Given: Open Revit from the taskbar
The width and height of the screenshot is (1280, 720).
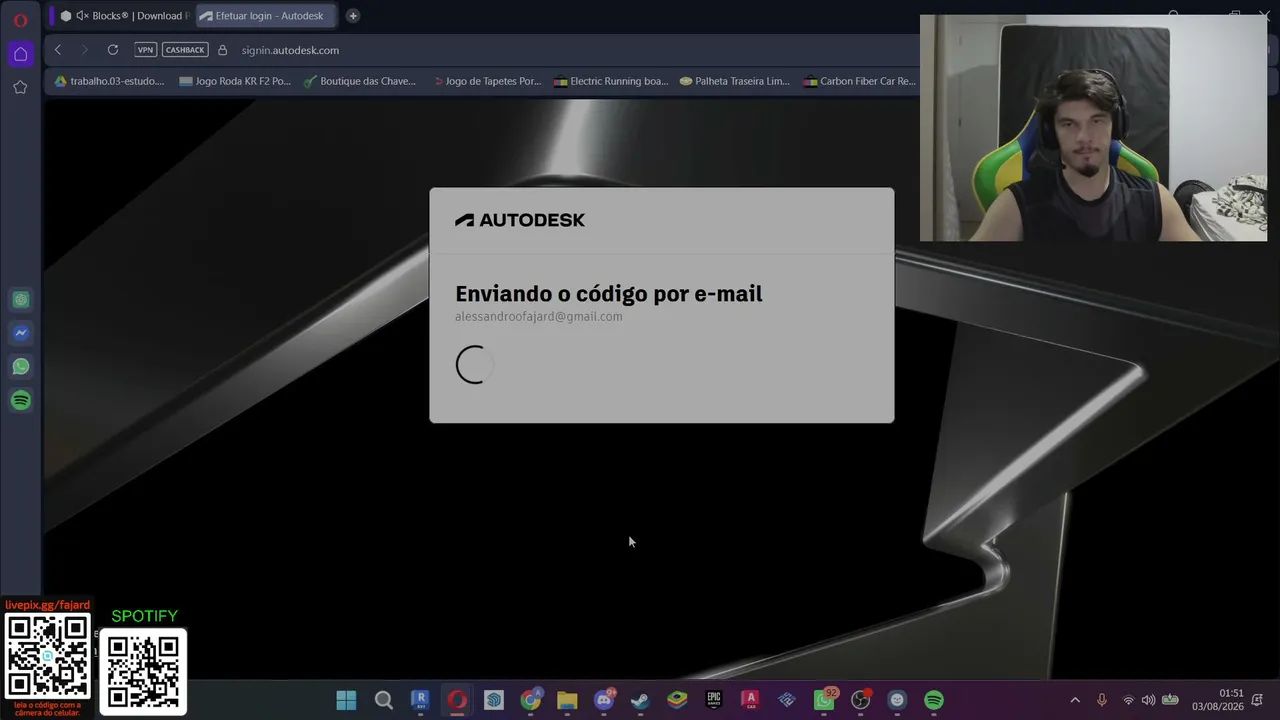Looking at the screenshot, I should point(420,700).
